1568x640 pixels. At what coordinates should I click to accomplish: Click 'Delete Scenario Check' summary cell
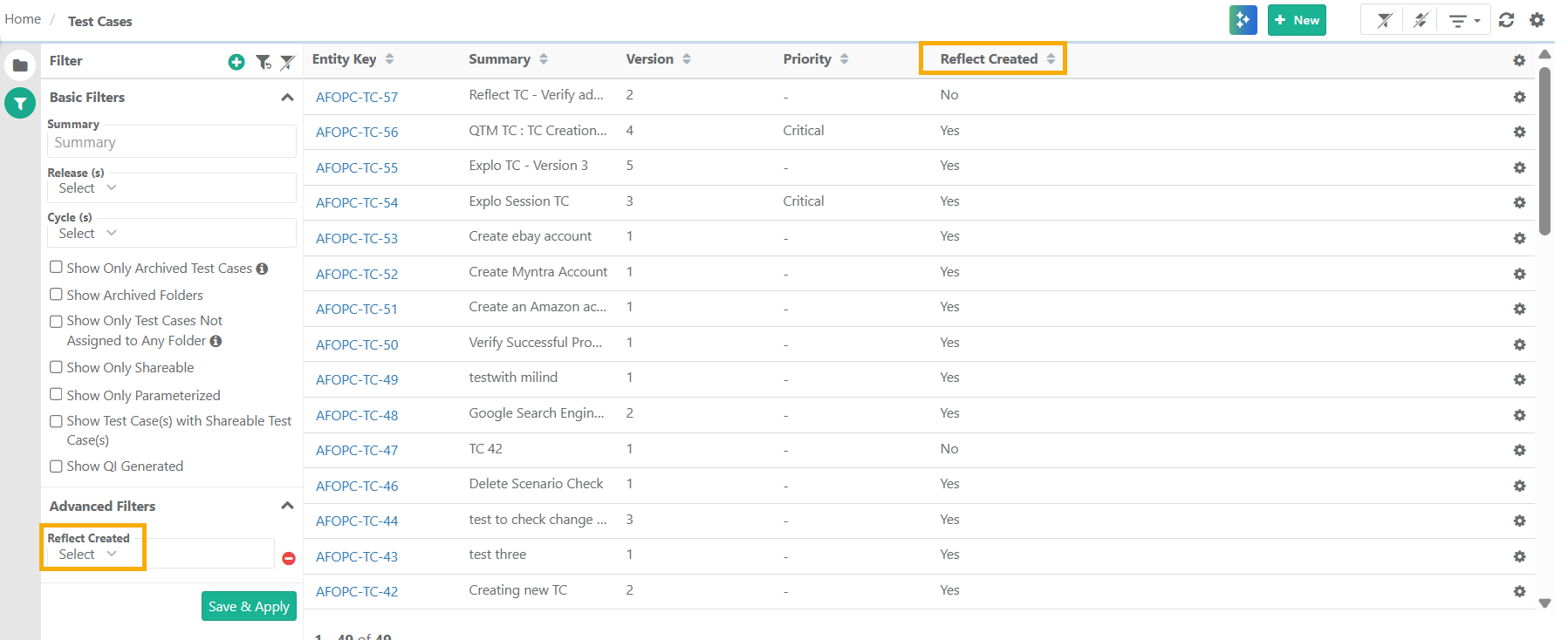(x=536, y=484)
